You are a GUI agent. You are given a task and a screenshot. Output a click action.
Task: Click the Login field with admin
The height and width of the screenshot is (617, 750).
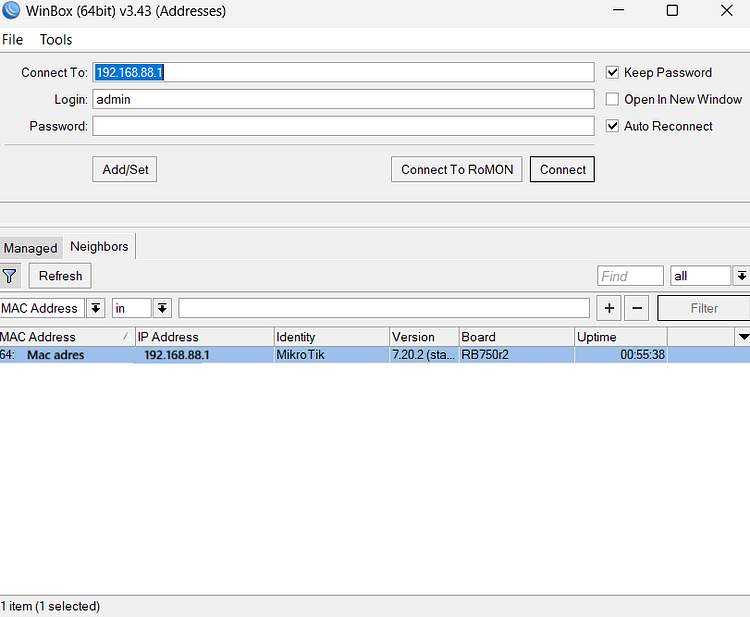[343, 99]
